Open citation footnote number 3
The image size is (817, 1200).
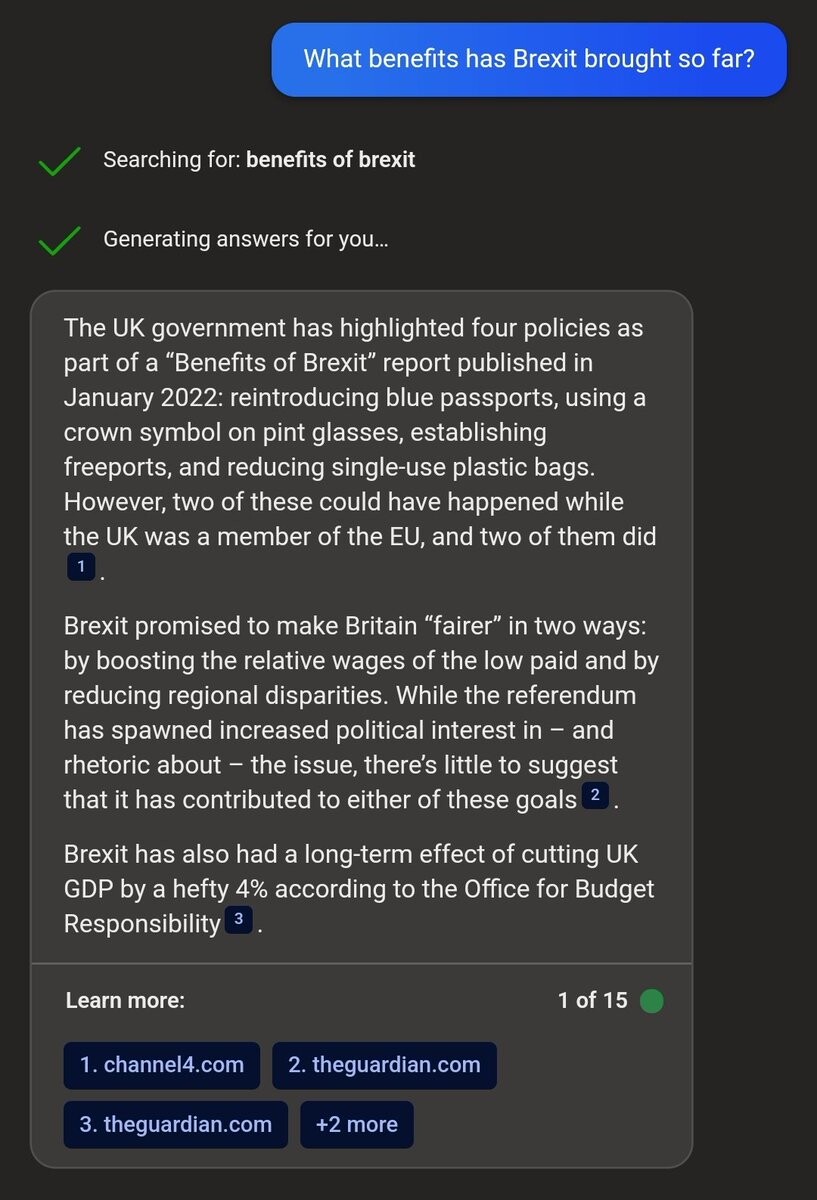[238, 919]
